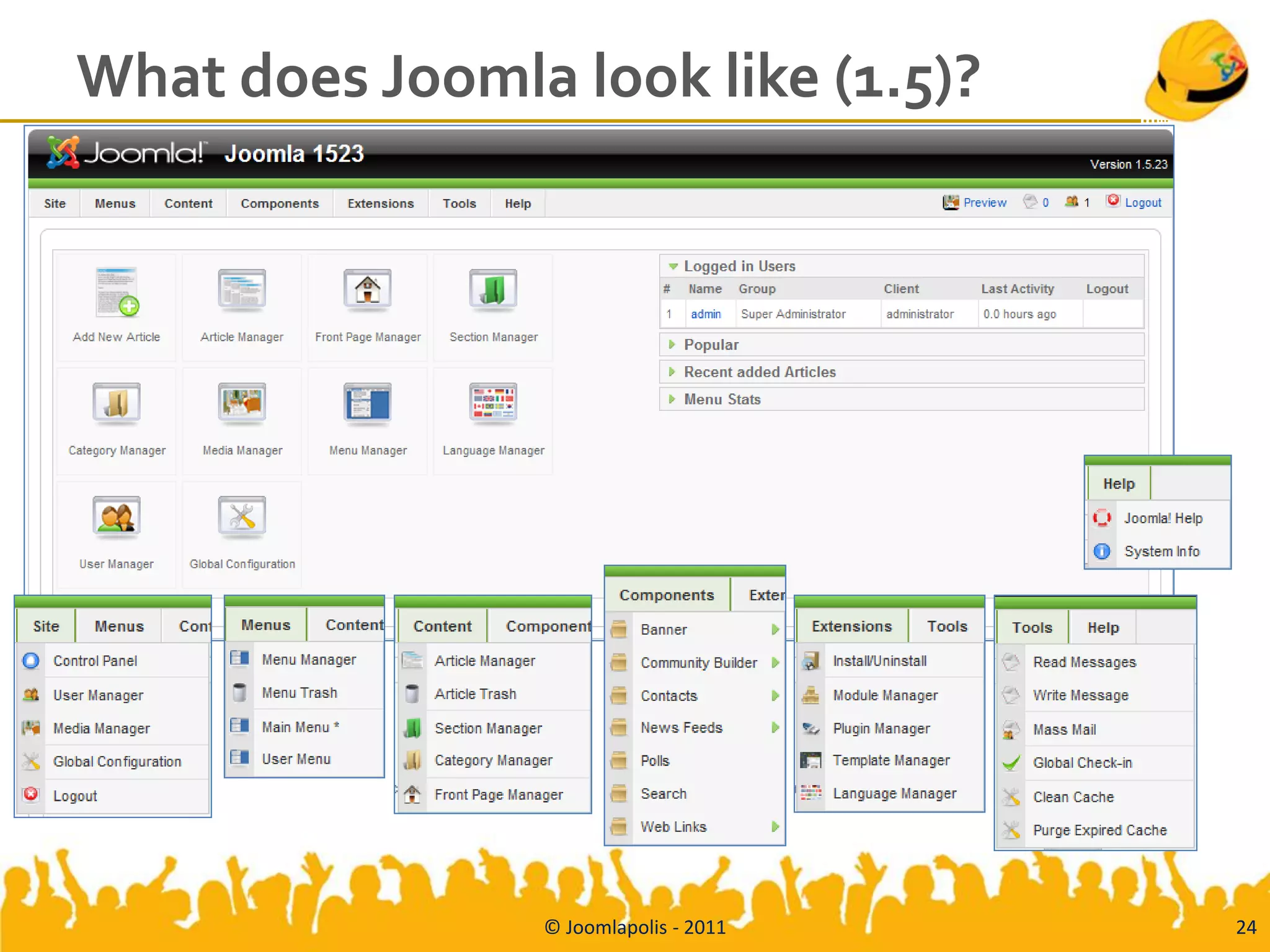Expand the News Feeds submenu arrow
Image resolution: width=1270 pixels, height=952 pixels.
tap(775, 728)
